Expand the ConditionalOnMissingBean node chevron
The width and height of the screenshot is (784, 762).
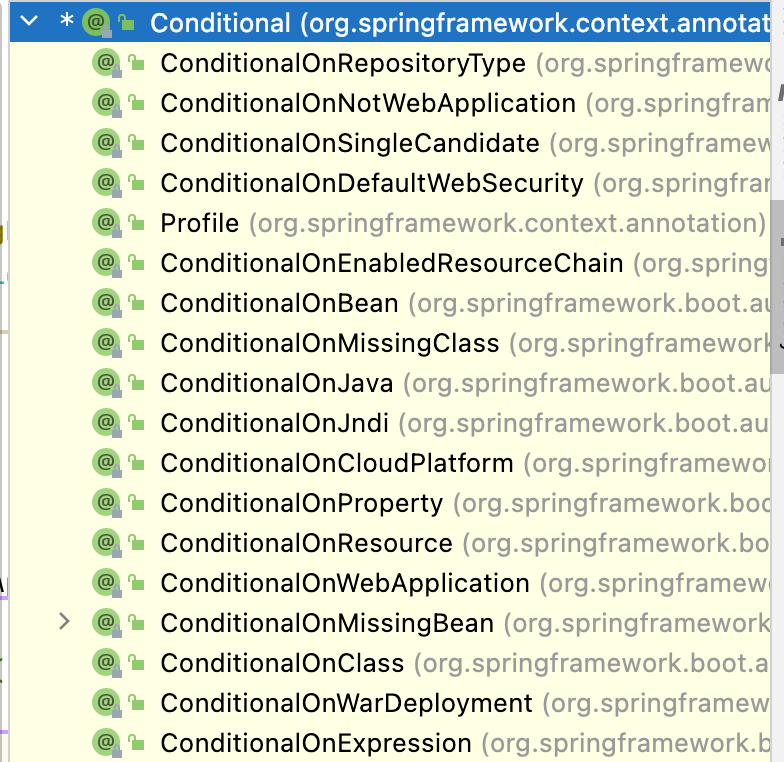(x=65, y=622)
